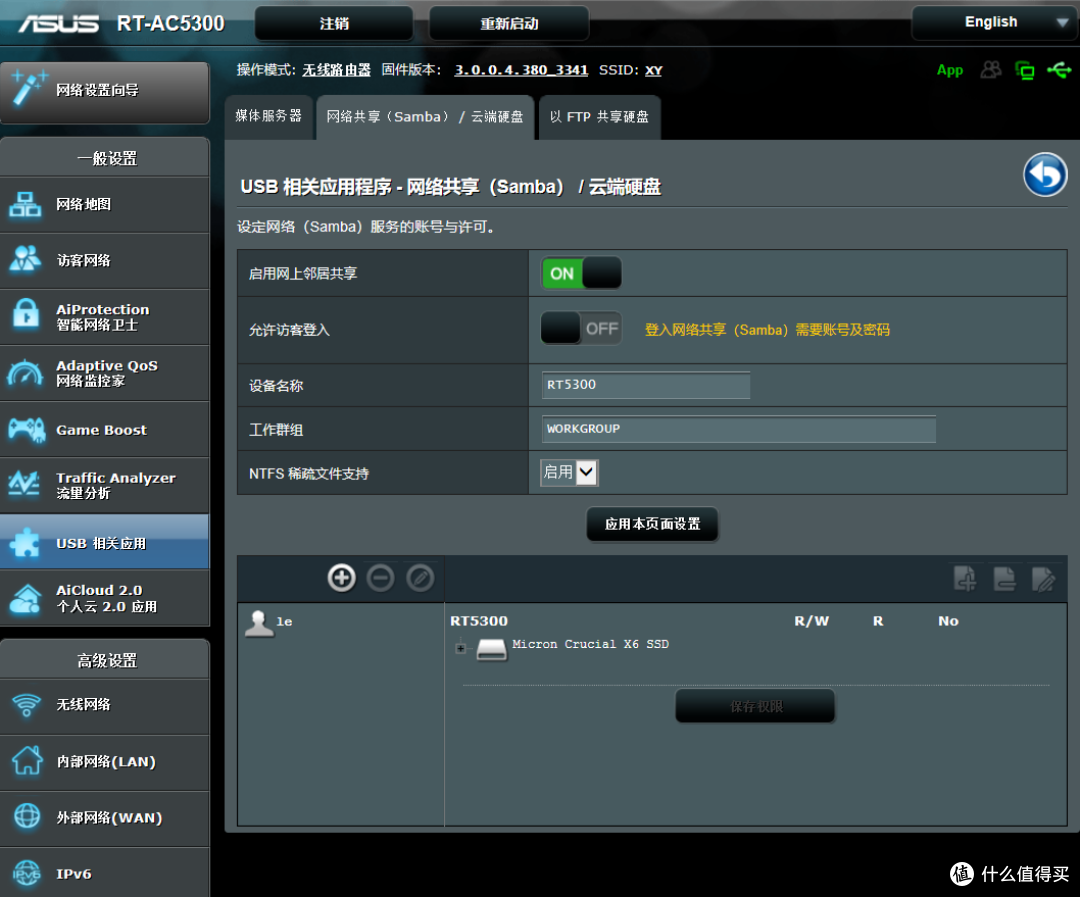Switch to the 网络共享 (Samba) / 云端硬盘 tab
The image size is (1080, 897).
[425, 116]
